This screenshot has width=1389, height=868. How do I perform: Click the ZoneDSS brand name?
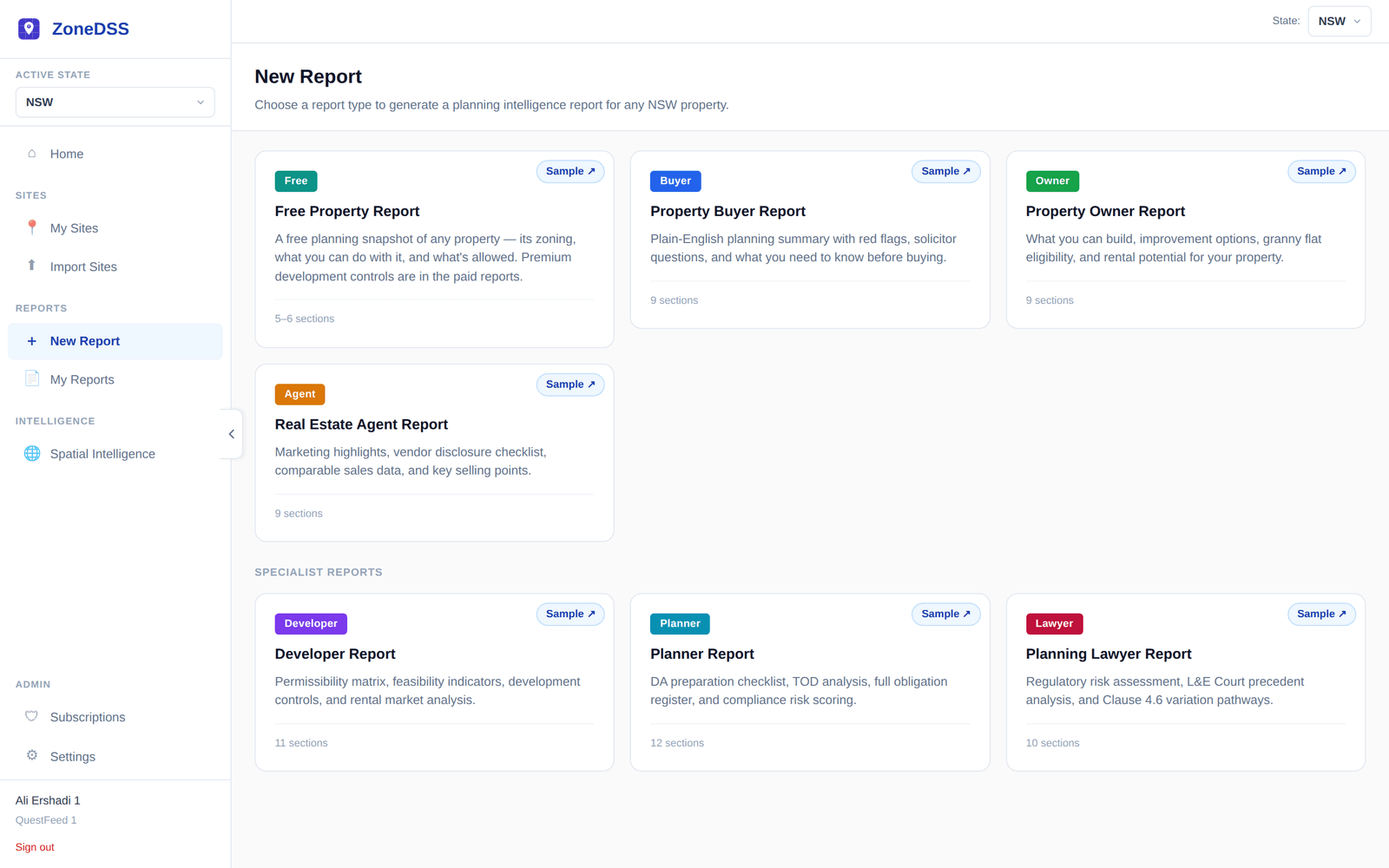pos(90,29)
